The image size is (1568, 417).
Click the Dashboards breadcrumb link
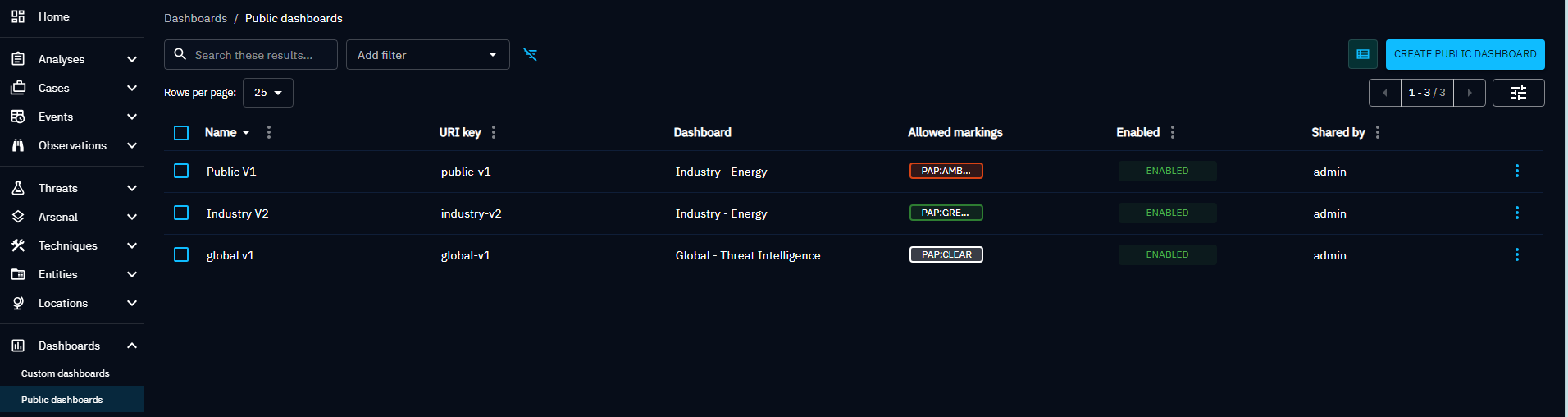pos(195,18)
